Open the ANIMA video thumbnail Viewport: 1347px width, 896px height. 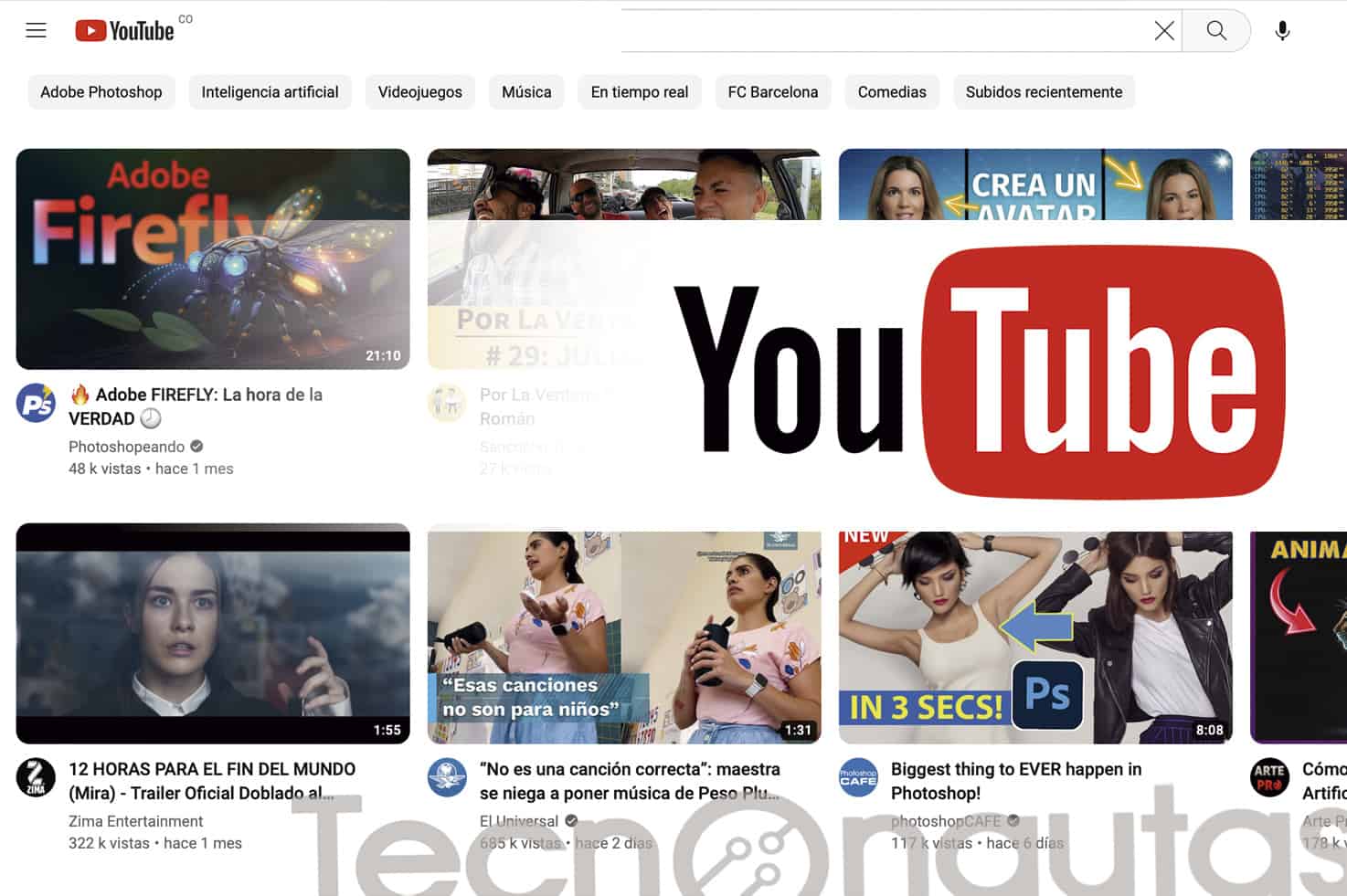[x=1299, y=638]
